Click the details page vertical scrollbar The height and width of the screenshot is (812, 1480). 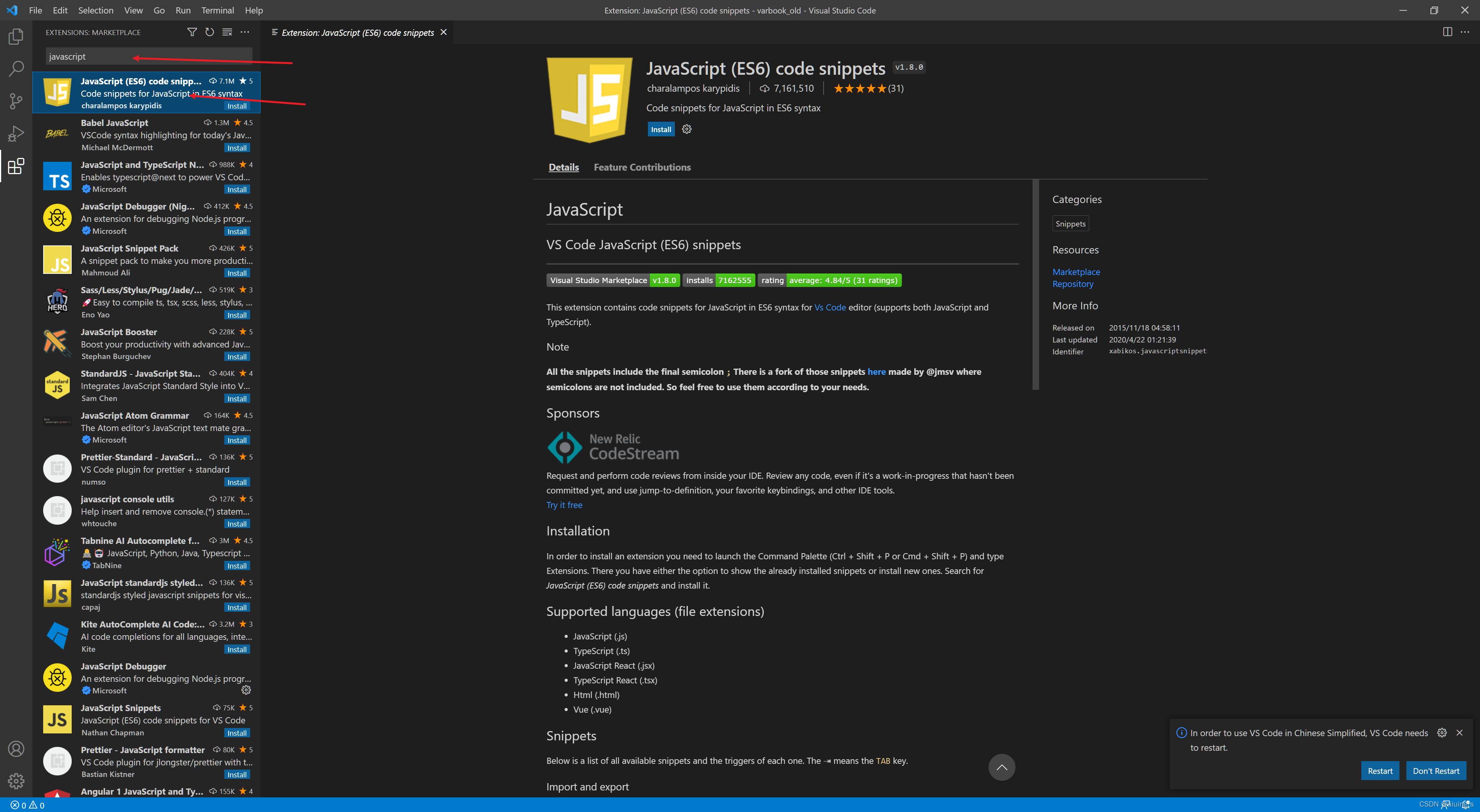coord(1035,284)
